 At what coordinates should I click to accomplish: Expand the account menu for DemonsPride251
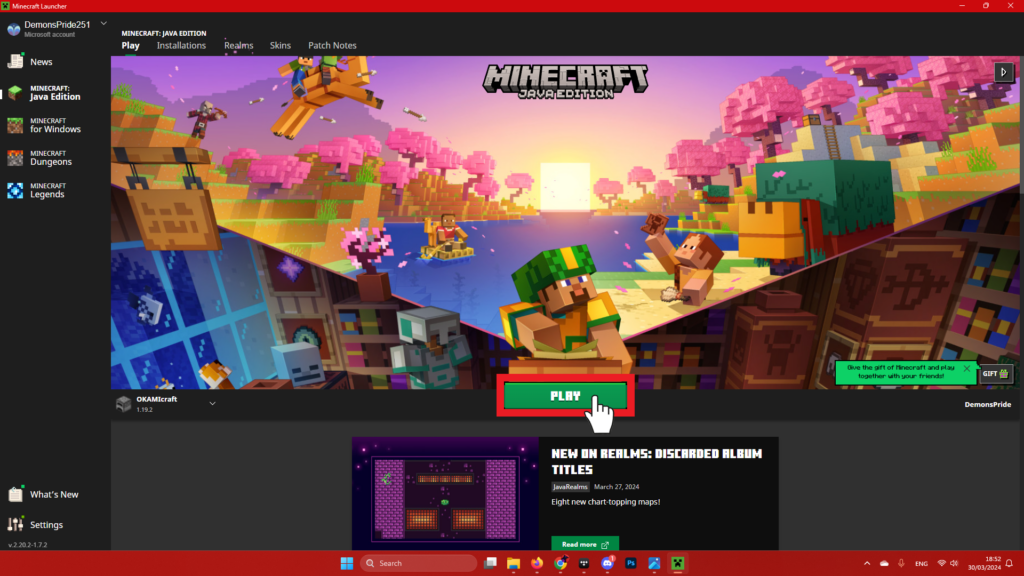click(x=104, y=24)
